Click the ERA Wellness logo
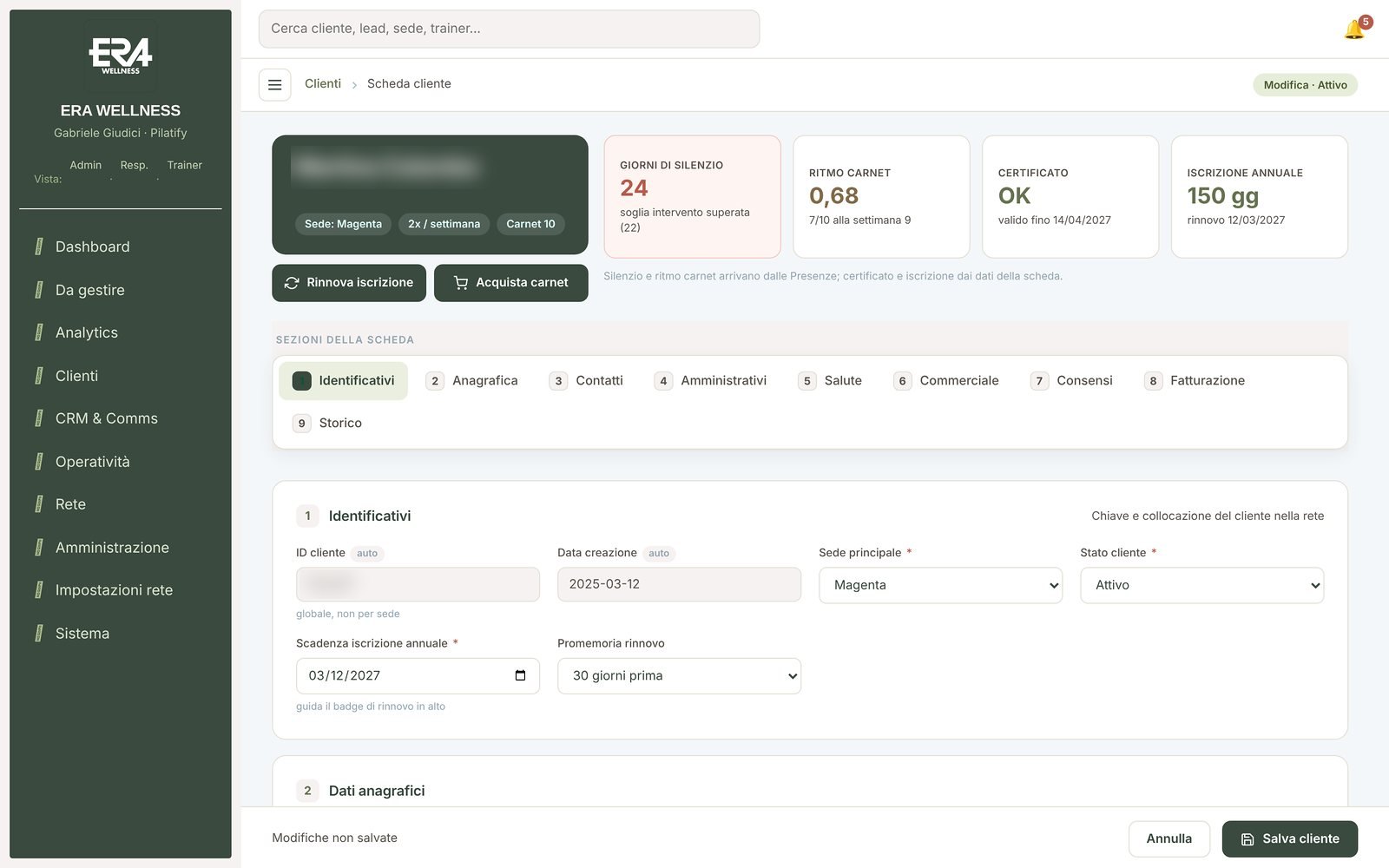Viewport: 1389px width, 868px height. coord(121,55)
